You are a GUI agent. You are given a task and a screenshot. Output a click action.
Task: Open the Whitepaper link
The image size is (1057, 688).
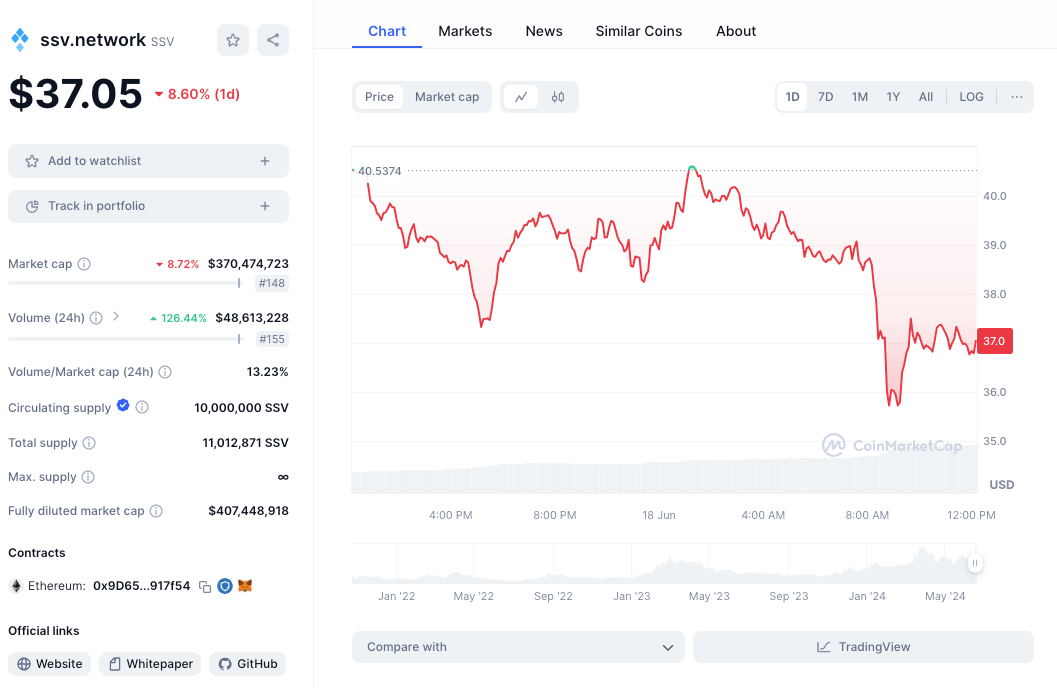tap(150, 664)
